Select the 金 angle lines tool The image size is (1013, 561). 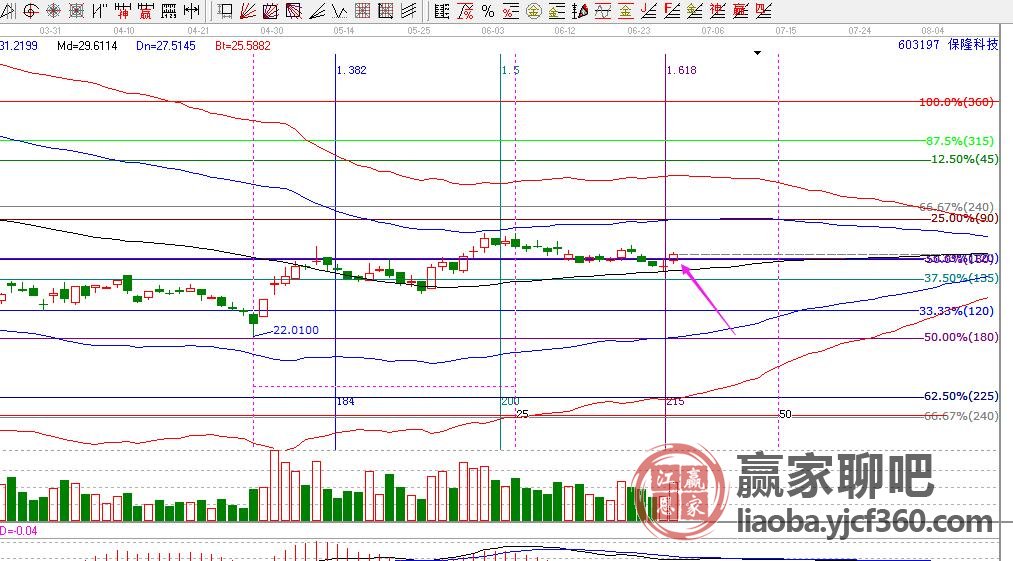click(x=694, y=10)
